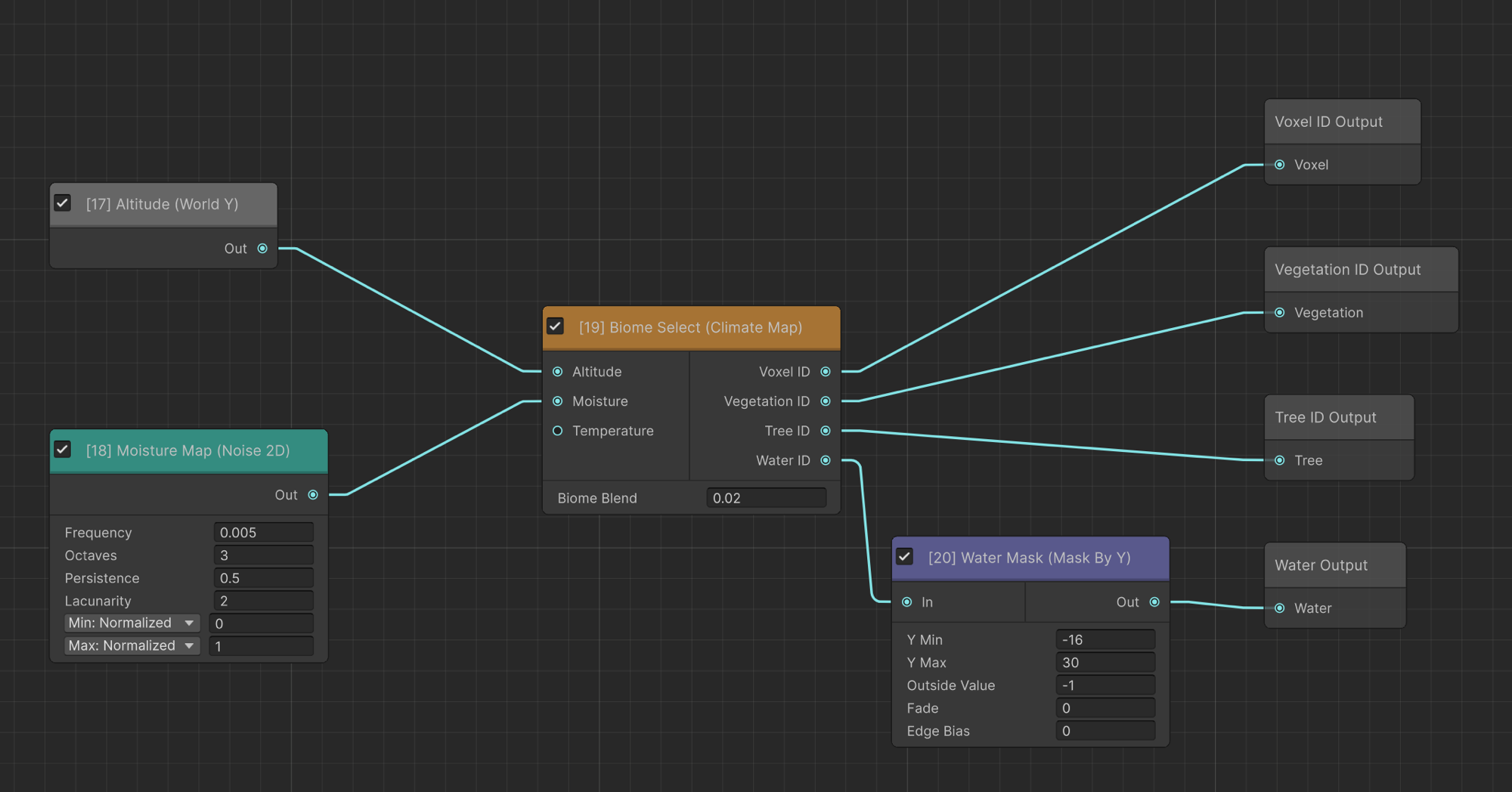Viewport: 1512px width, 792px height.
Task: Click the Water Mask In port
Action: [x=907, y=602]
